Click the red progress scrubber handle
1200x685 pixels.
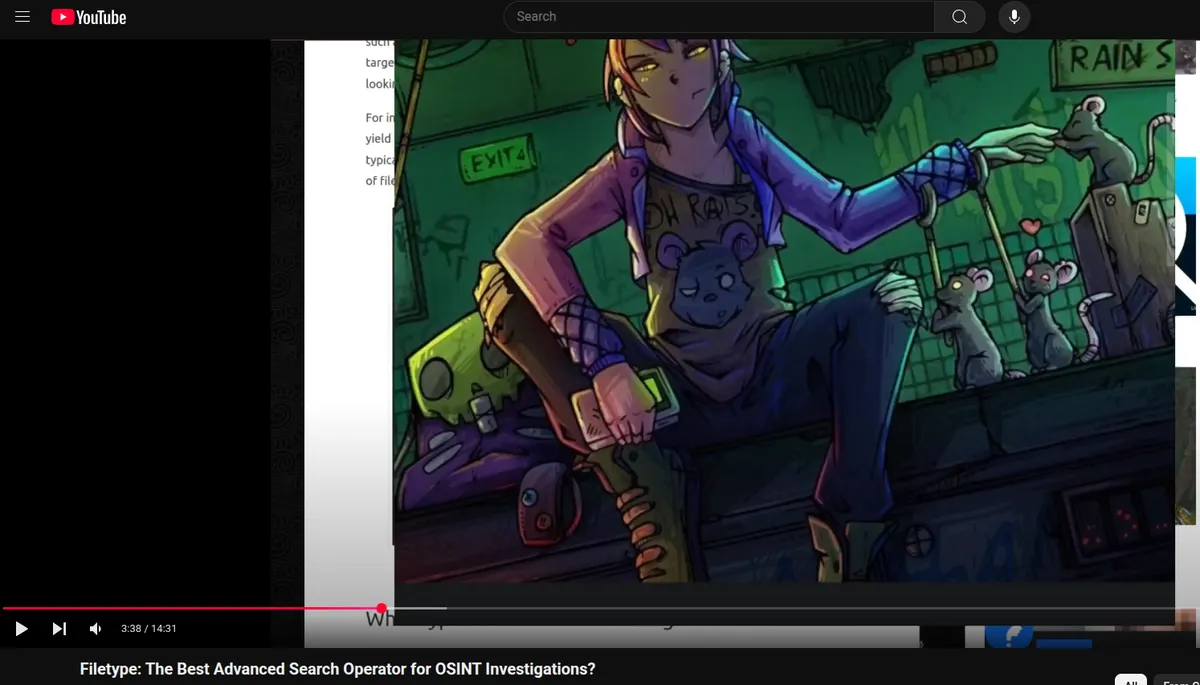coord(381,608)
